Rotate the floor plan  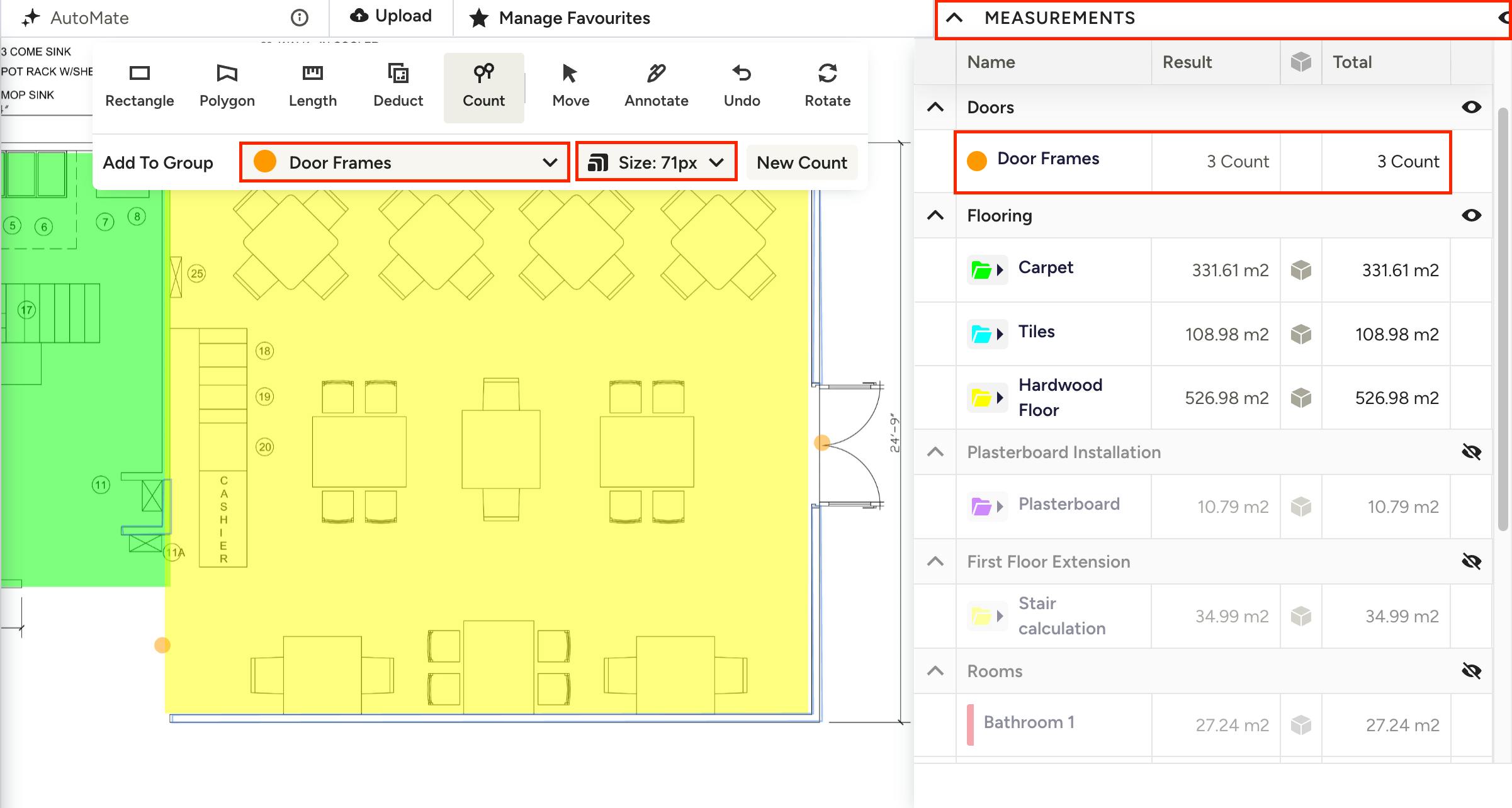tap(827, 87)
